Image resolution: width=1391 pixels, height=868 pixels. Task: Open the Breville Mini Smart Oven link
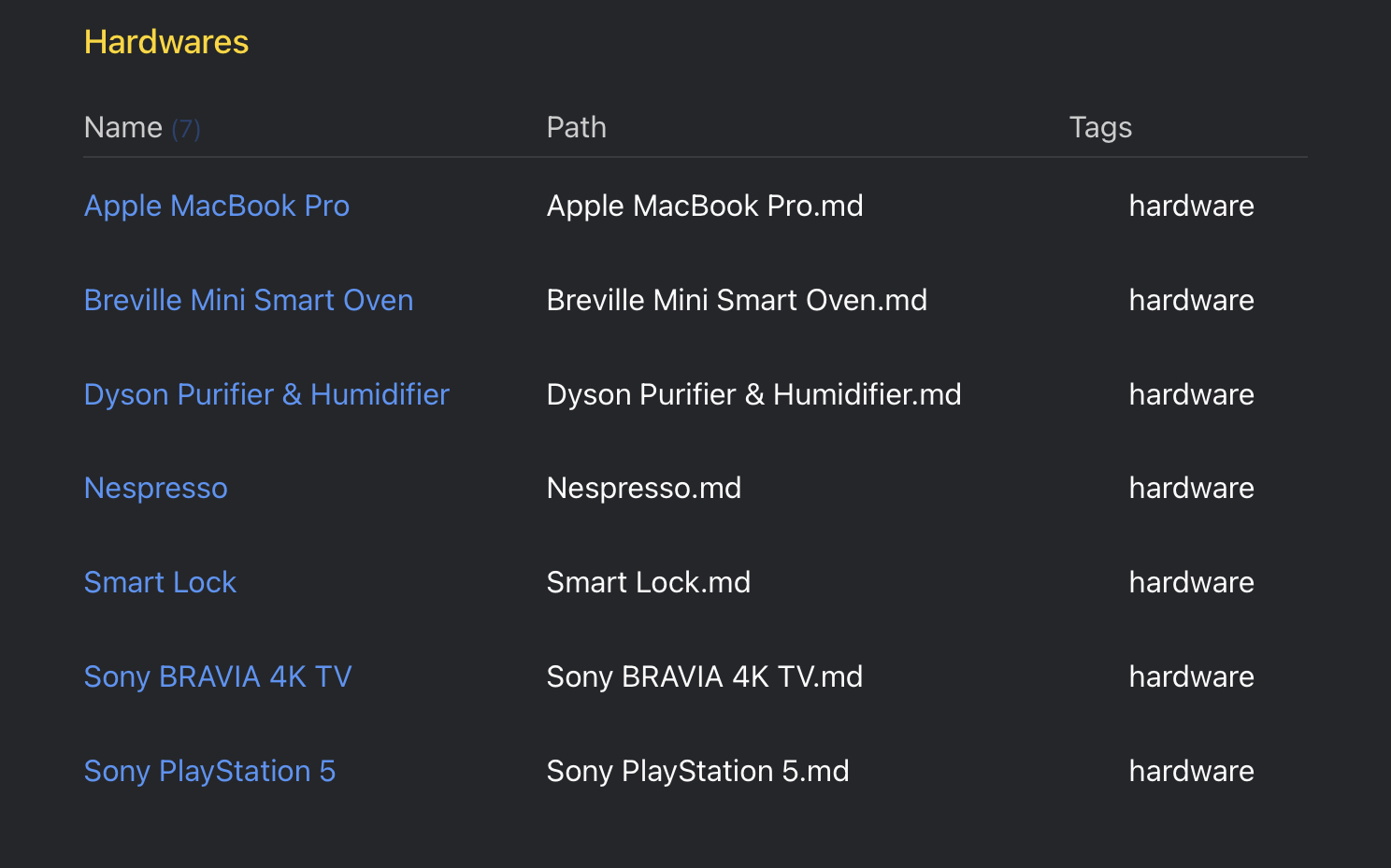[x=249, y=300]
